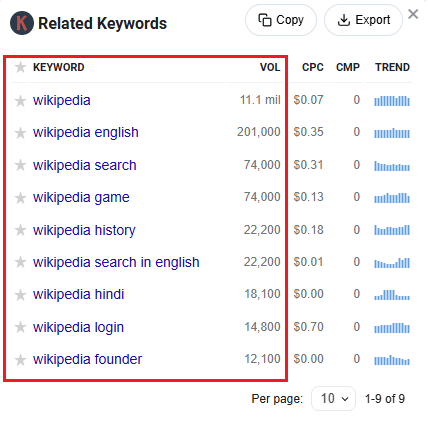View trend chart for wikipedia game
Image resolution: width=428 pixels, height=424 pixels.
[392, 198]
